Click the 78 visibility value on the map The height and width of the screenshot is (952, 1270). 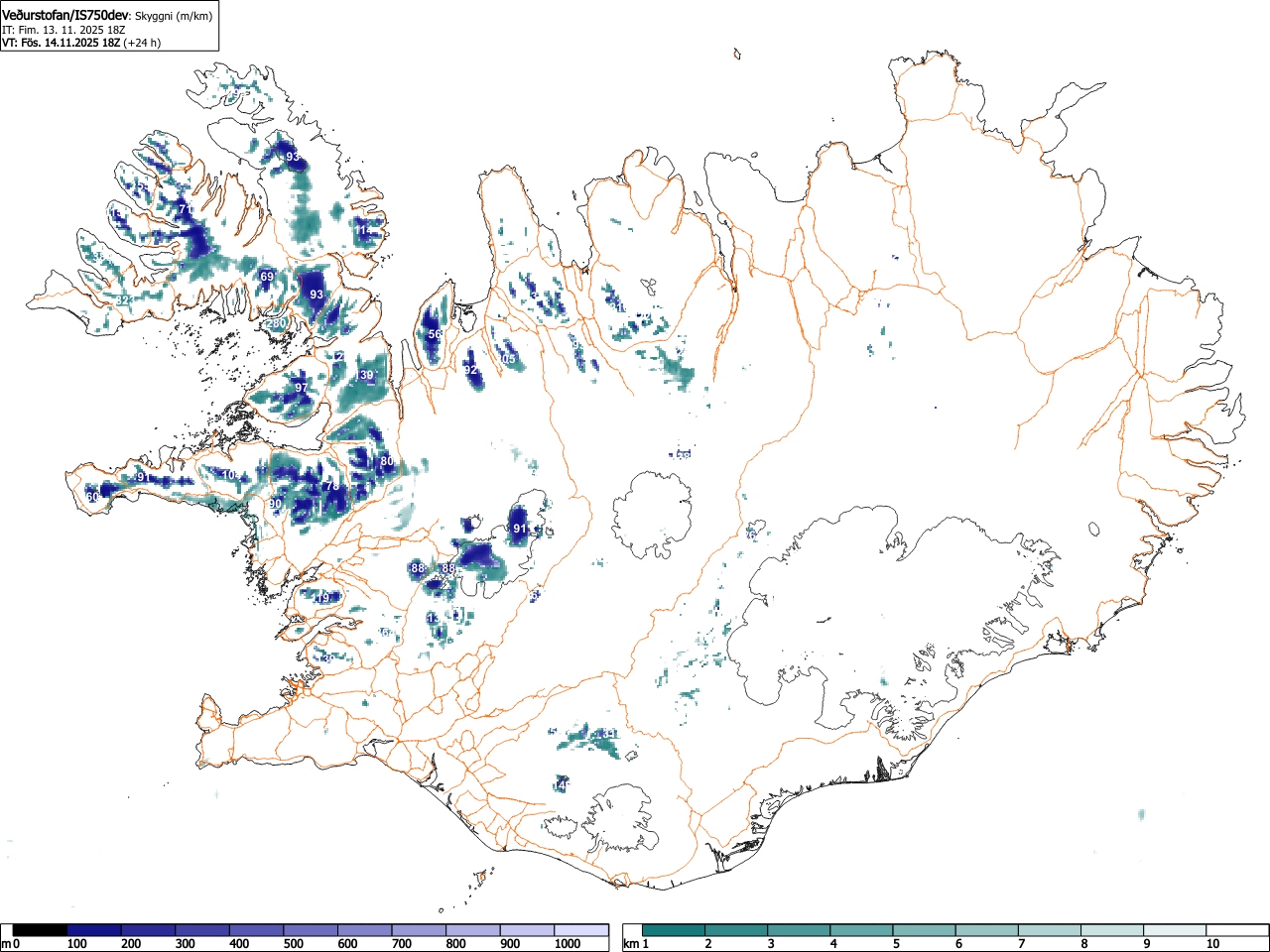(332, 486)
